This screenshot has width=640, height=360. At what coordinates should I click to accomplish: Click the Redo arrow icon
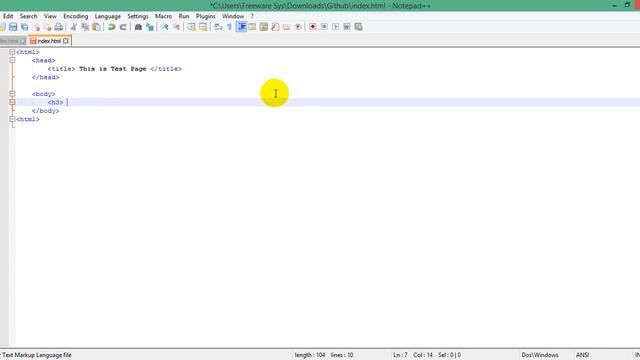[x=123, y=27]
